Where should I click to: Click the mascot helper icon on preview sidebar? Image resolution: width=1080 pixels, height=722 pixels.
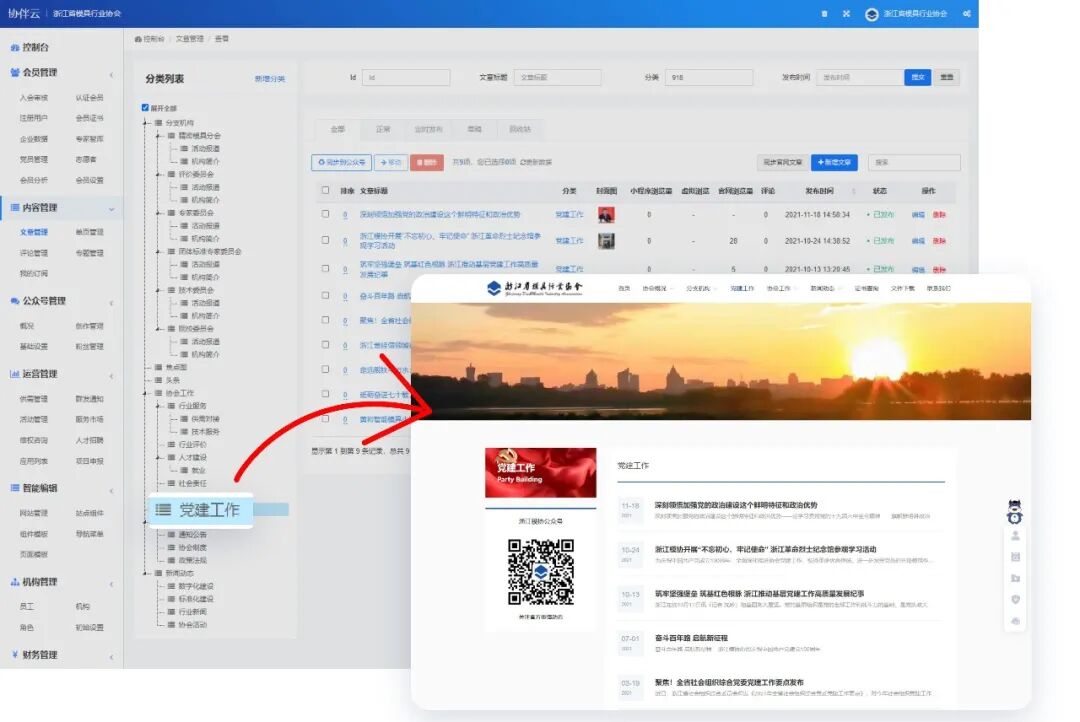click(1014, 512)
